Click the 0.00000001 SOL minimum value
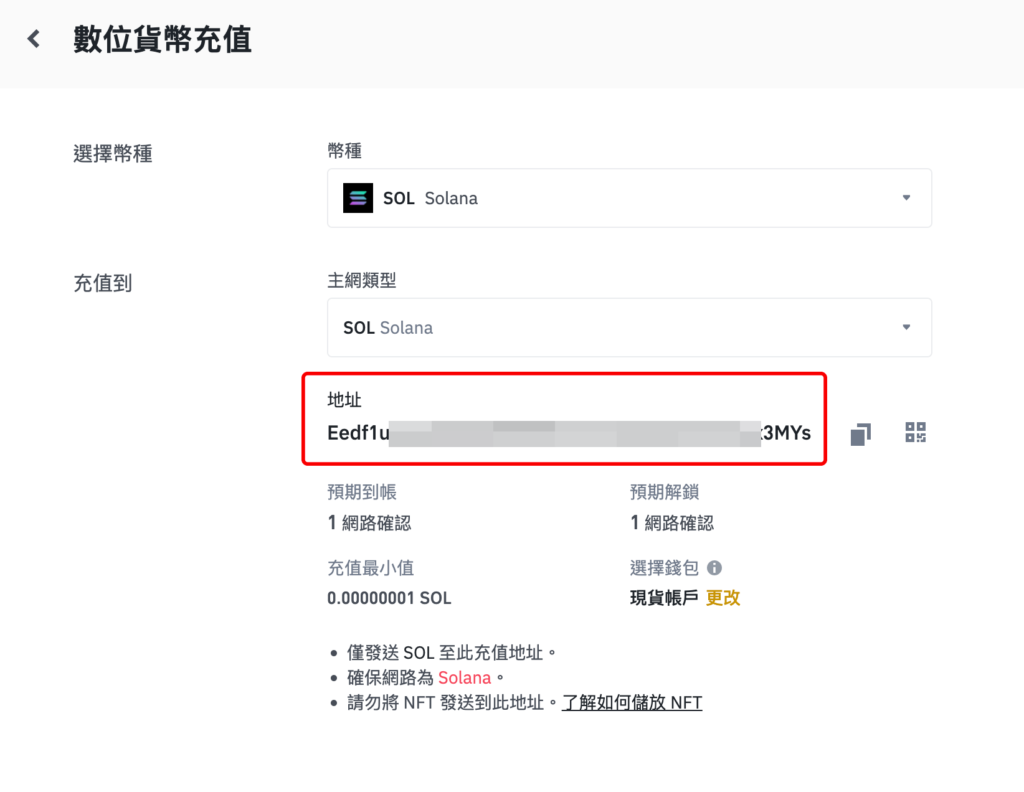1024x792 pixels. [x=389, y=598]
